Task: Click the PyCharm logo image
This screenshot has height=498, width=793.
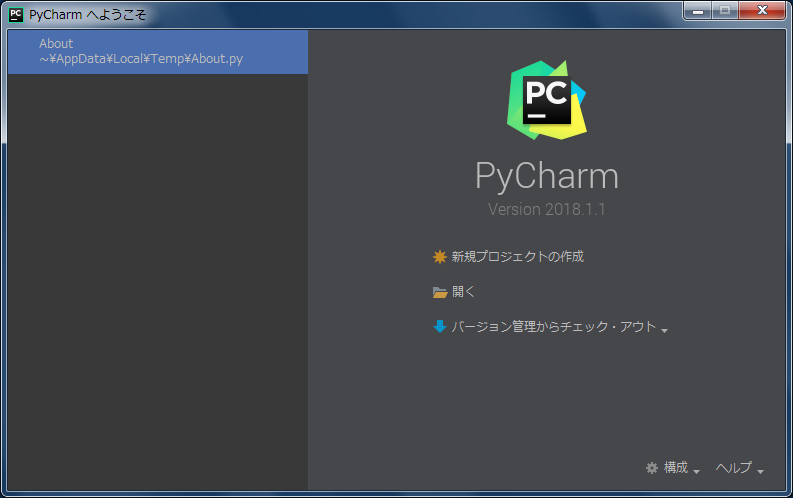Action: point(547,100)
